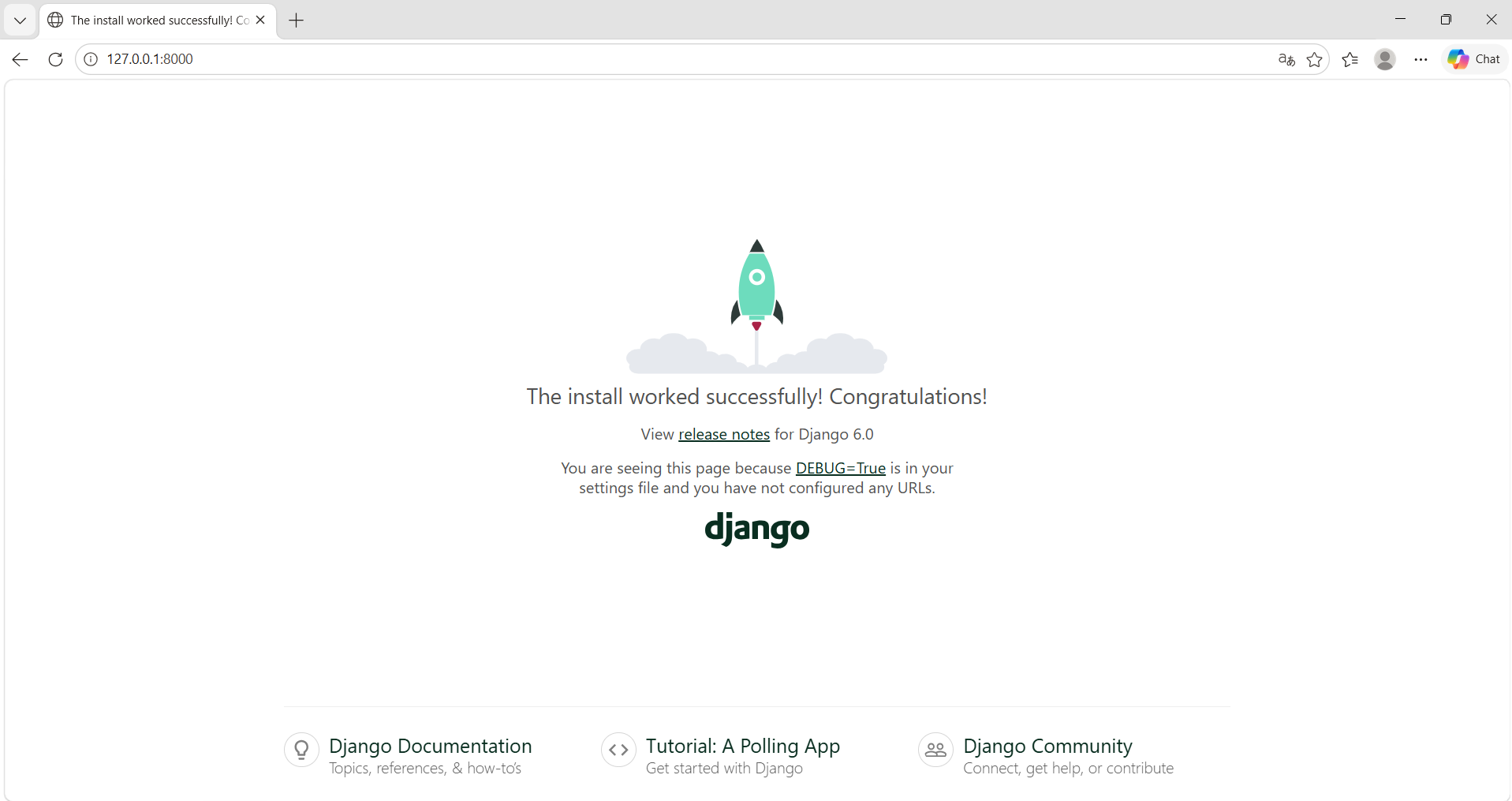Click the django logo
1512x801 pixels.
tap(757, 529)
